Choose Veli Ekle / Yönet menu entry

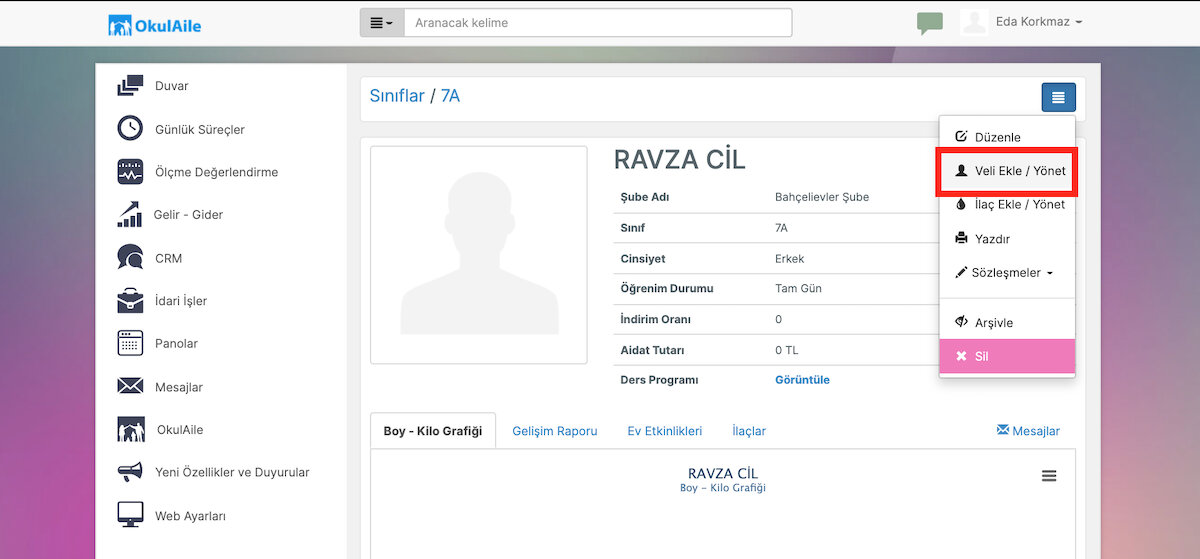1007,171
